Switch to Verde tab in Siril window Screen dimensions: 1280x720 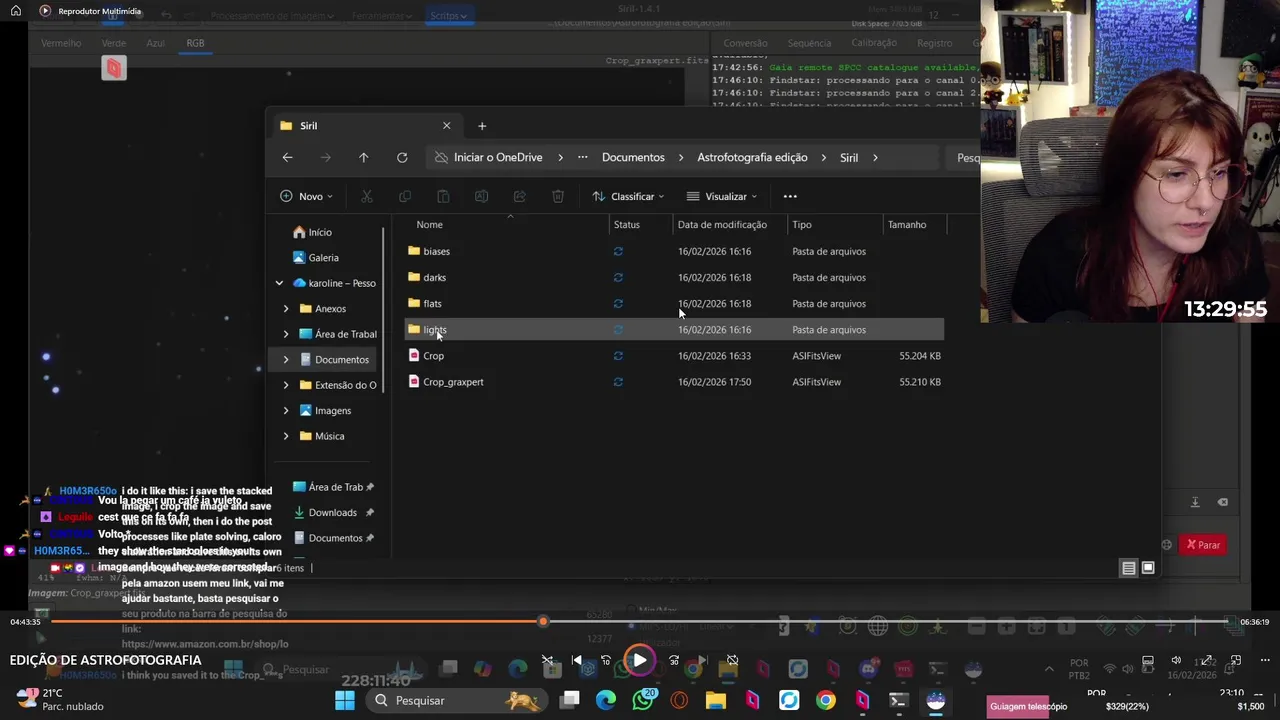click(114, 43)
